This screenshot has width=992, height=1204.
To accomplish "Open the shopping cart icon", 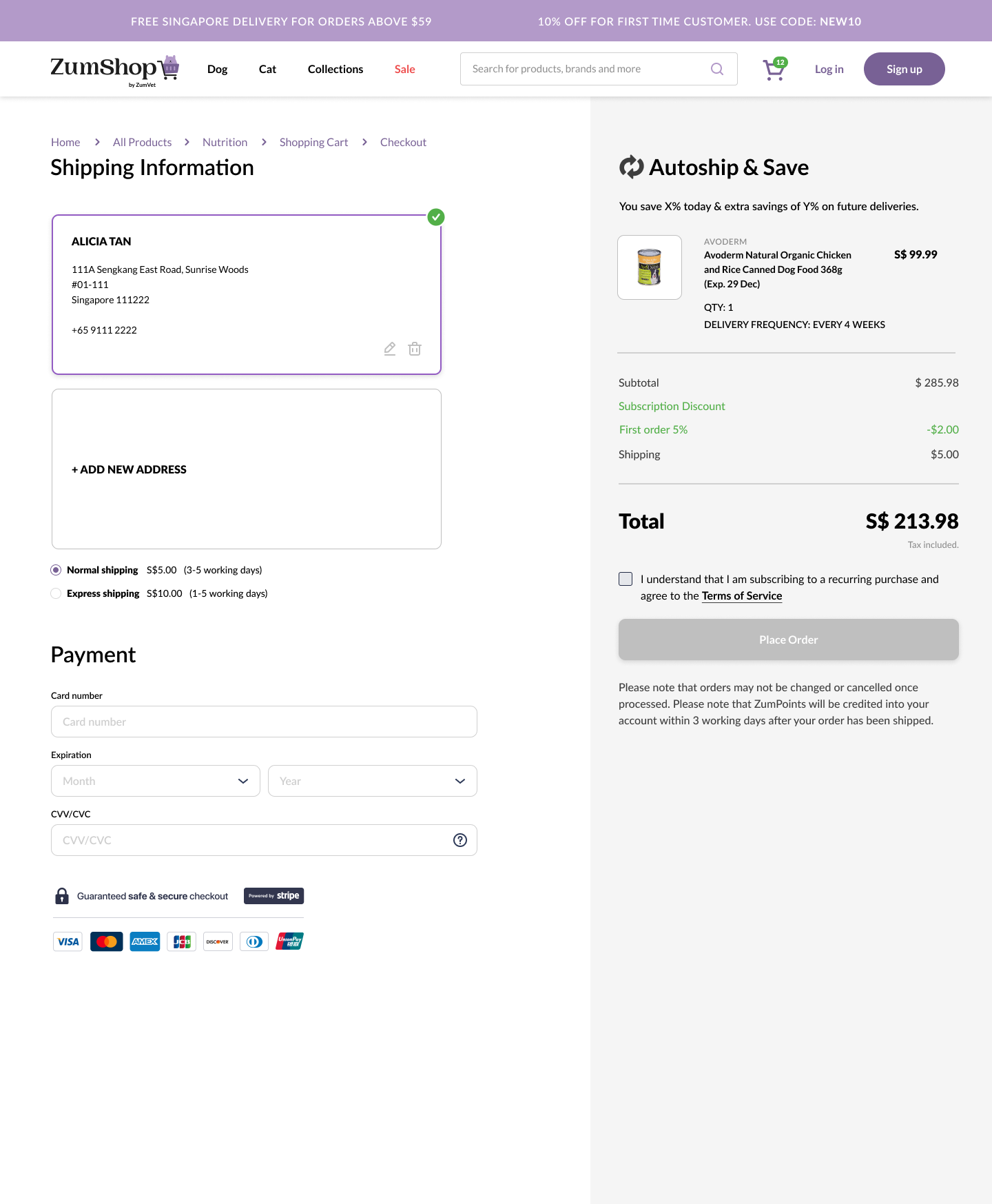I will point(774,70).
